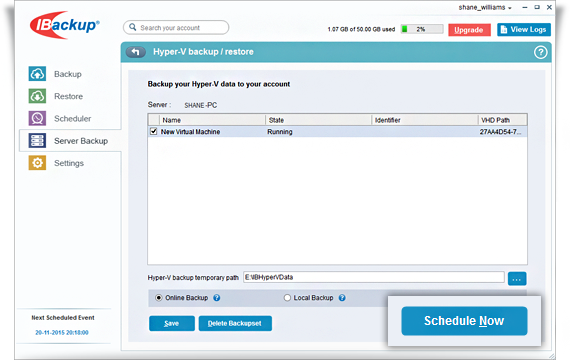Select the New Virtual Machine row name
570x360 pixels.
(190, 132)
